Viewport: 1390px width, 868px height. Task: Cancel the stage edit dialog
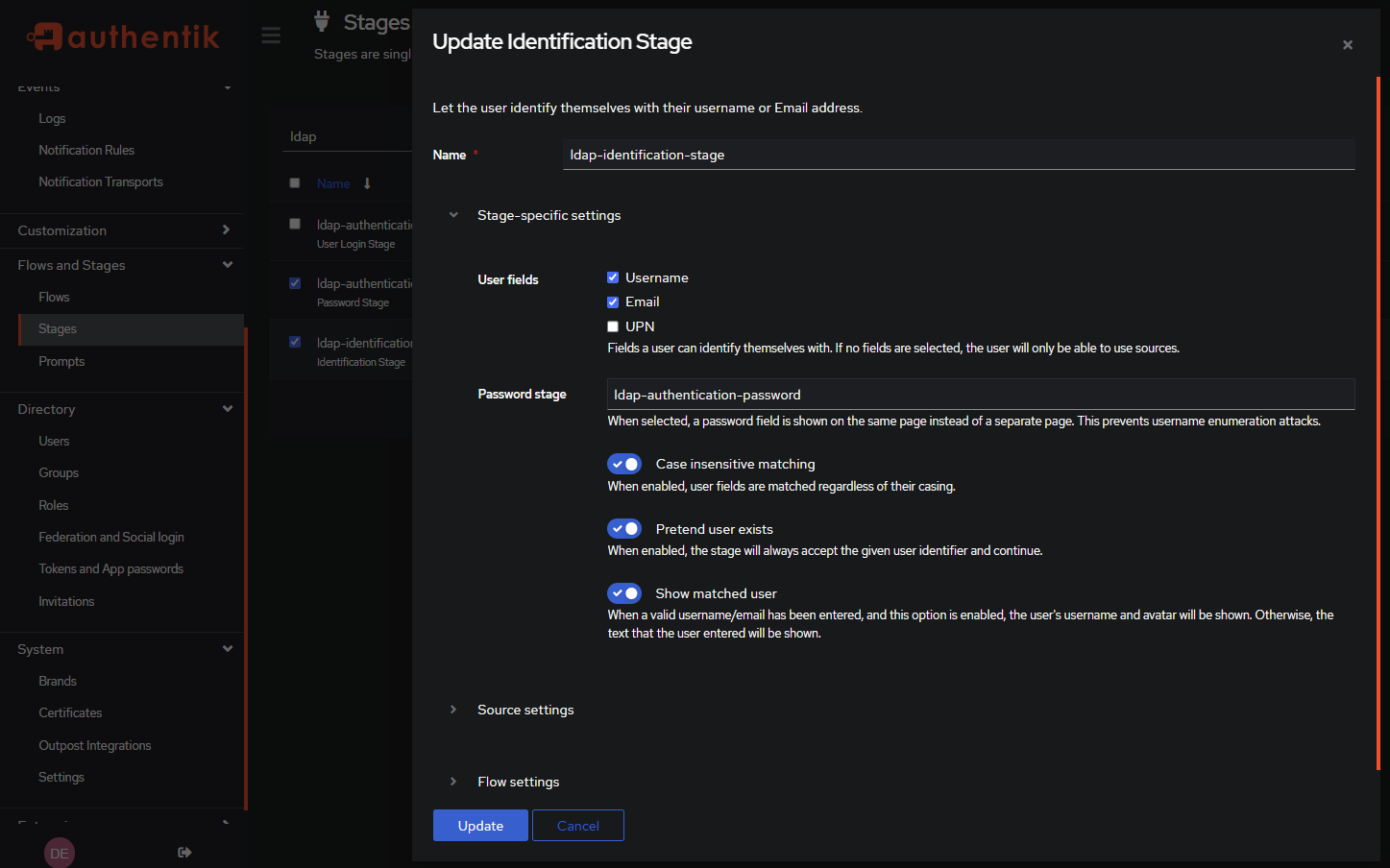coord(577,825)
